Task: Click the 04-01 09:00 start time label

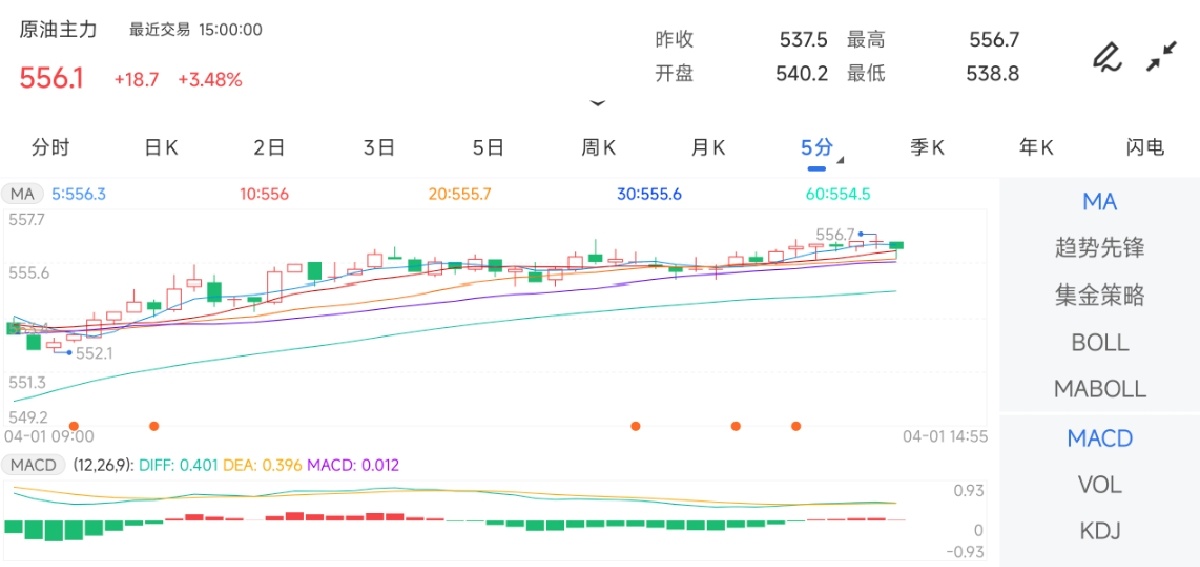Action: (x=49, y=437)
